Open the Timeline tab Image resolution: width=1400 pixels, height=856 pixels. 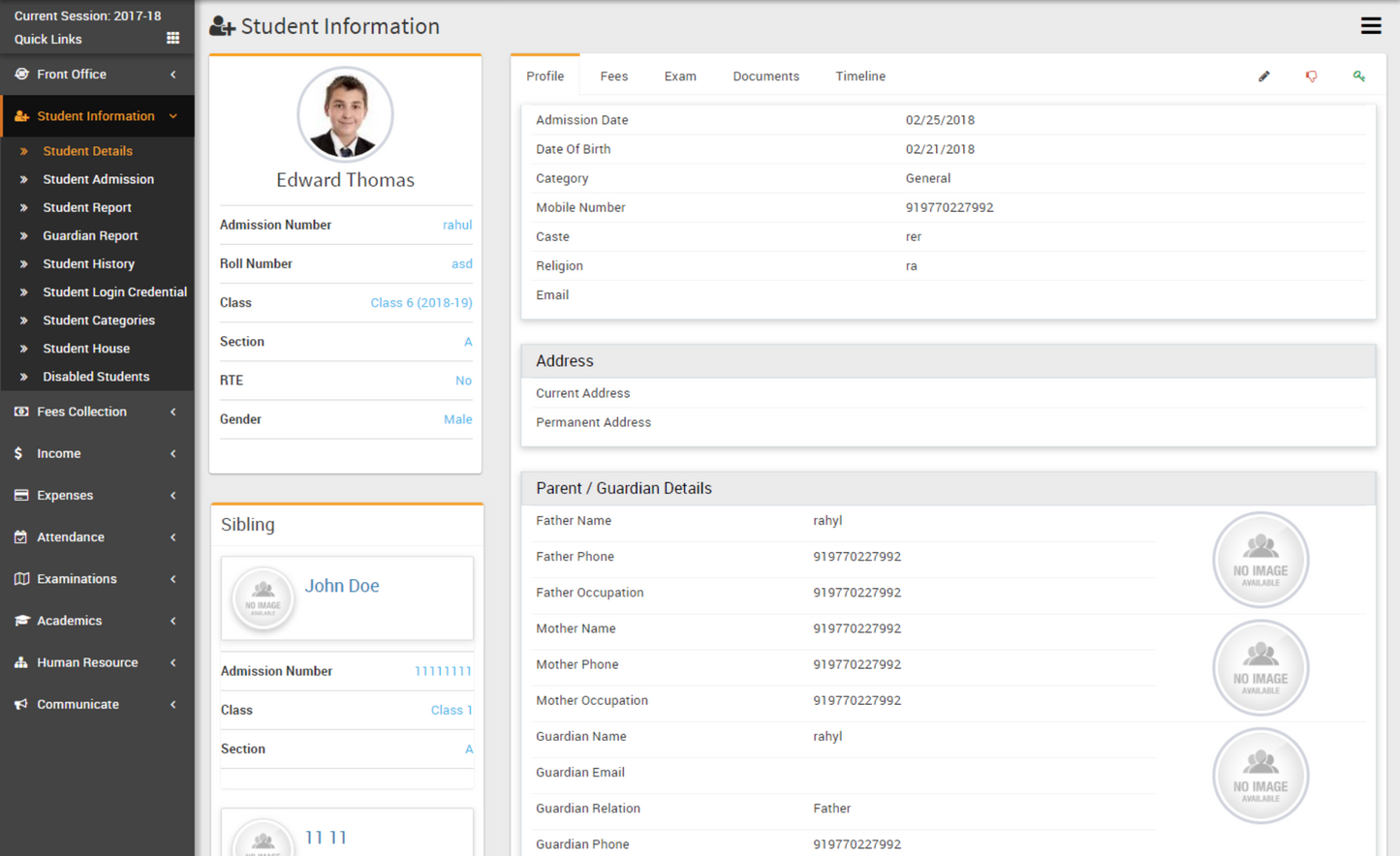860,76
